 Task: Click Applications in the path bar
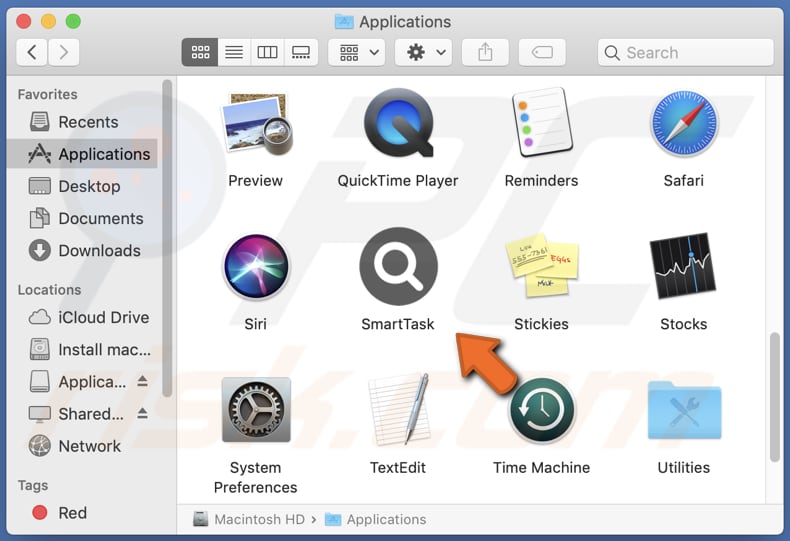click(375, 519)
